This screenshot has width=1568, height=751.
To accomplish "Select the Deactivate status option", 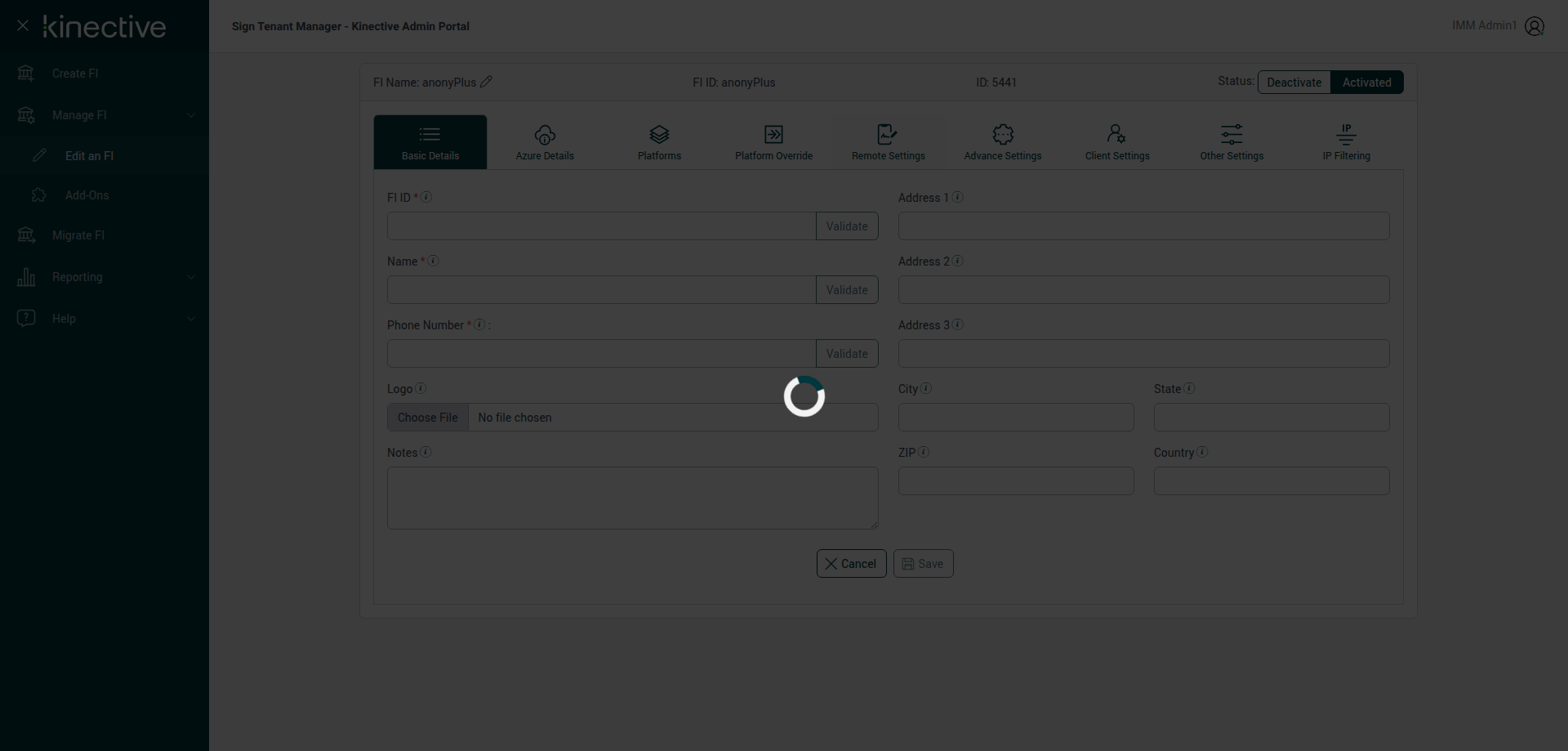I will coord(1294,83).
